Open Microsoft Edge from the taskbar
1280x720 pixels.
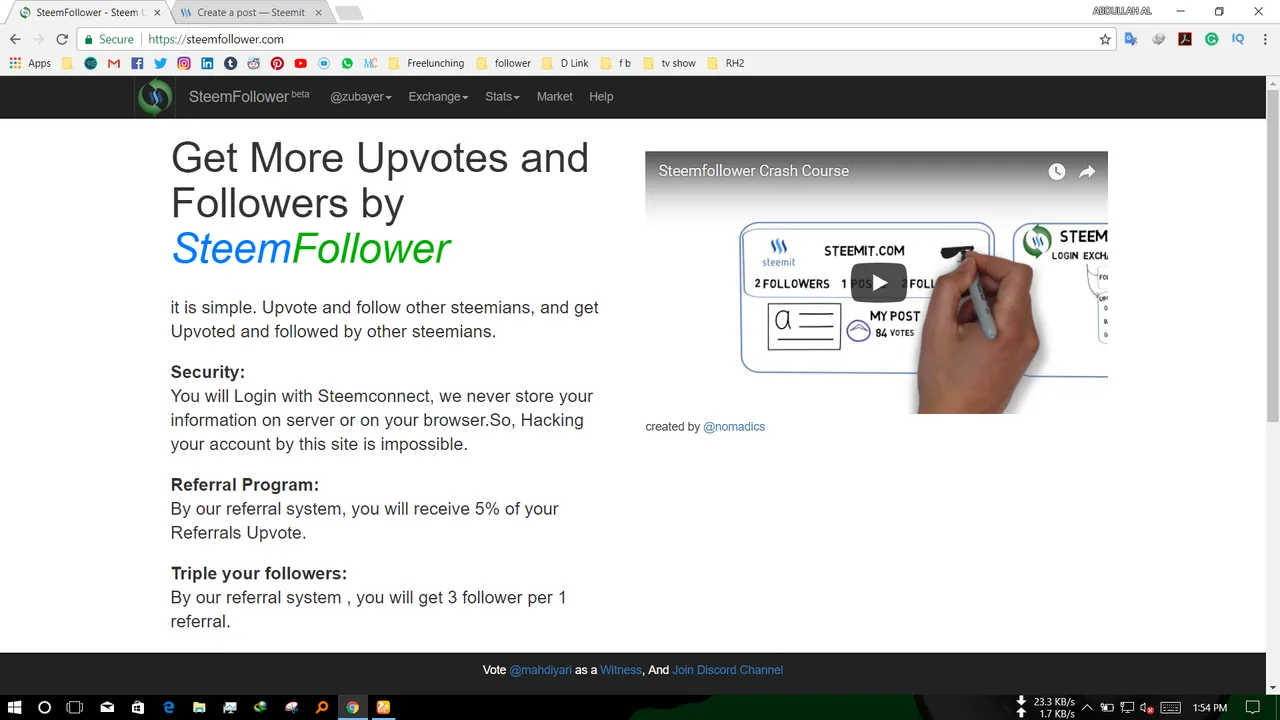(168, 707)
